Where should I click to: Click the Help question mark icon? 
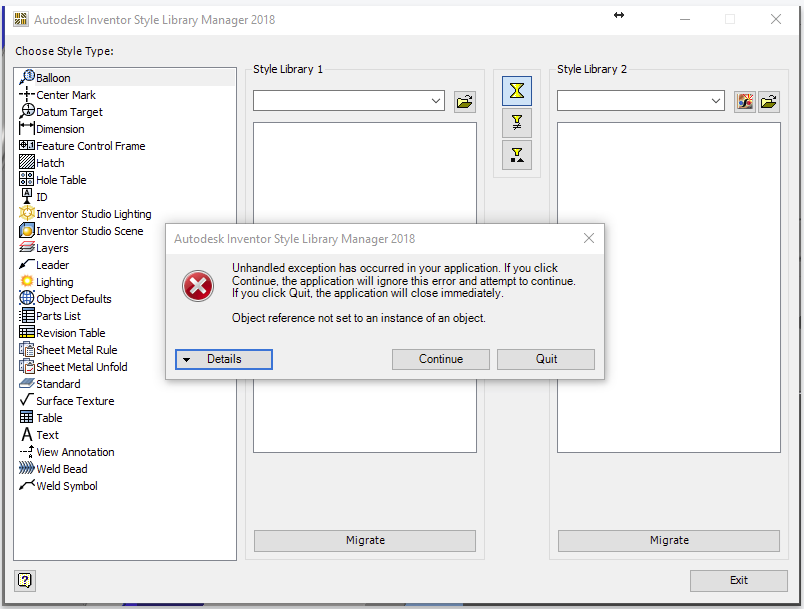tap(24, 580)
